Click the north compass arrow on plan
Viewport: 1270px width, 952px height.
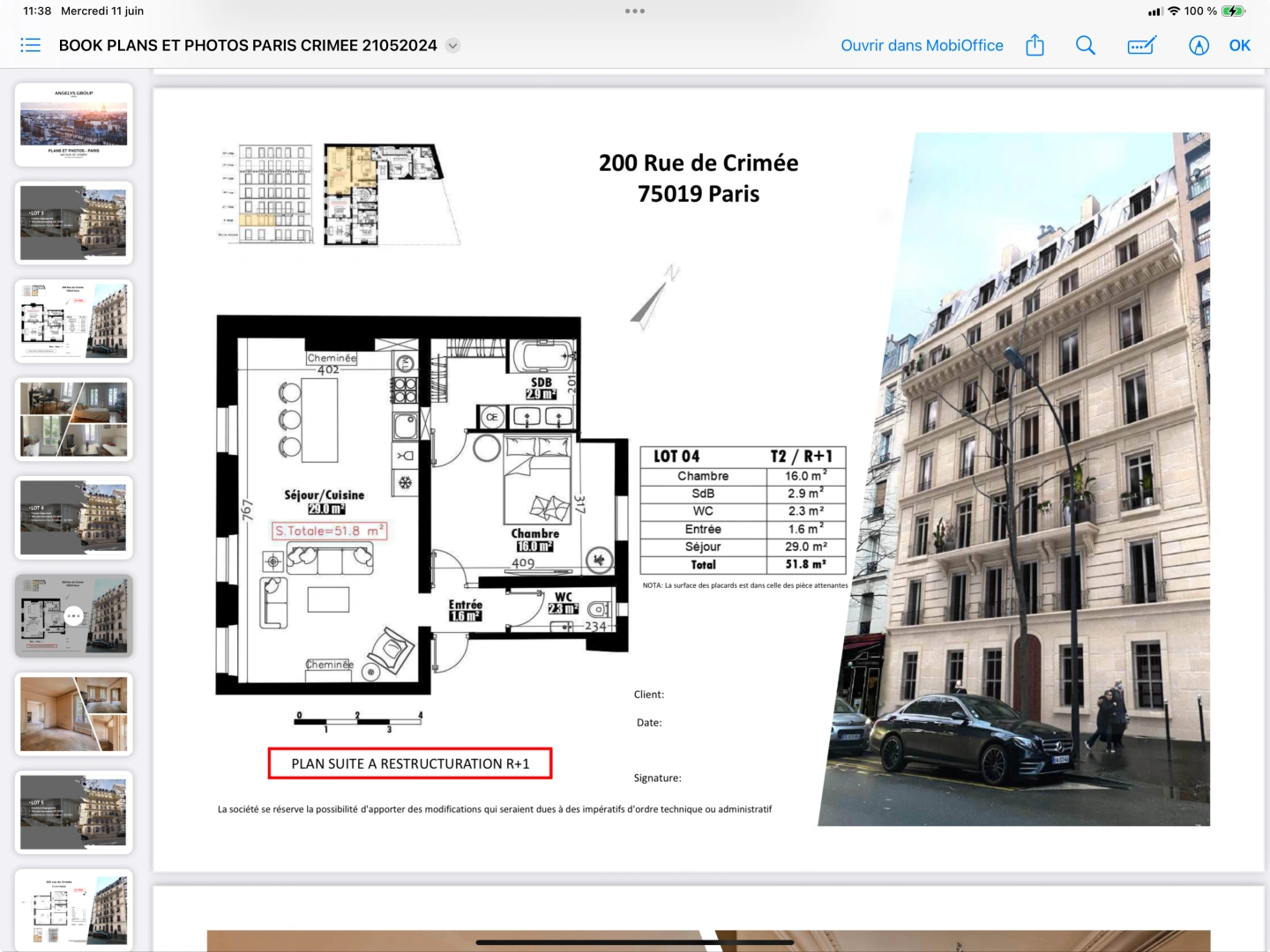click(654, 297)
